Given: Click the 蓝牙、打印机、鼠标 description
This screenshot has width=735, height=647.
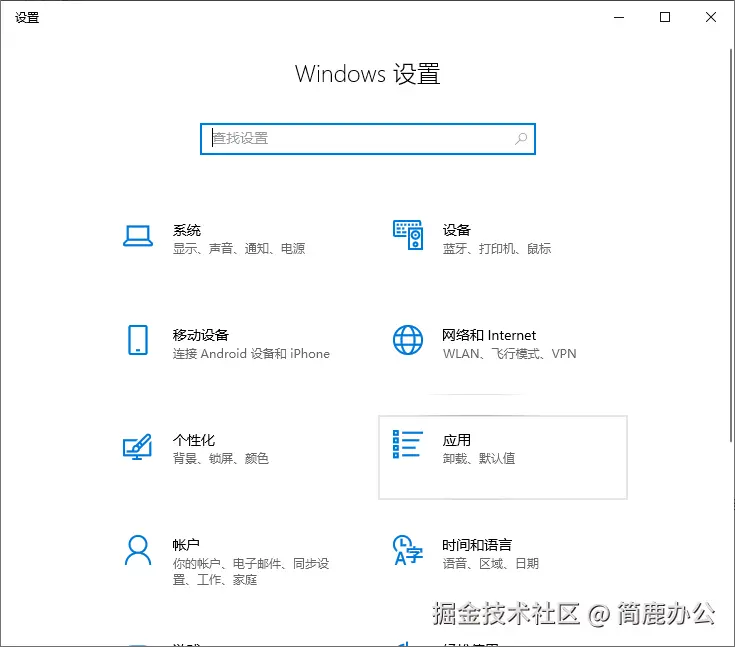Looking at the screenshot, I should [497, 248].
